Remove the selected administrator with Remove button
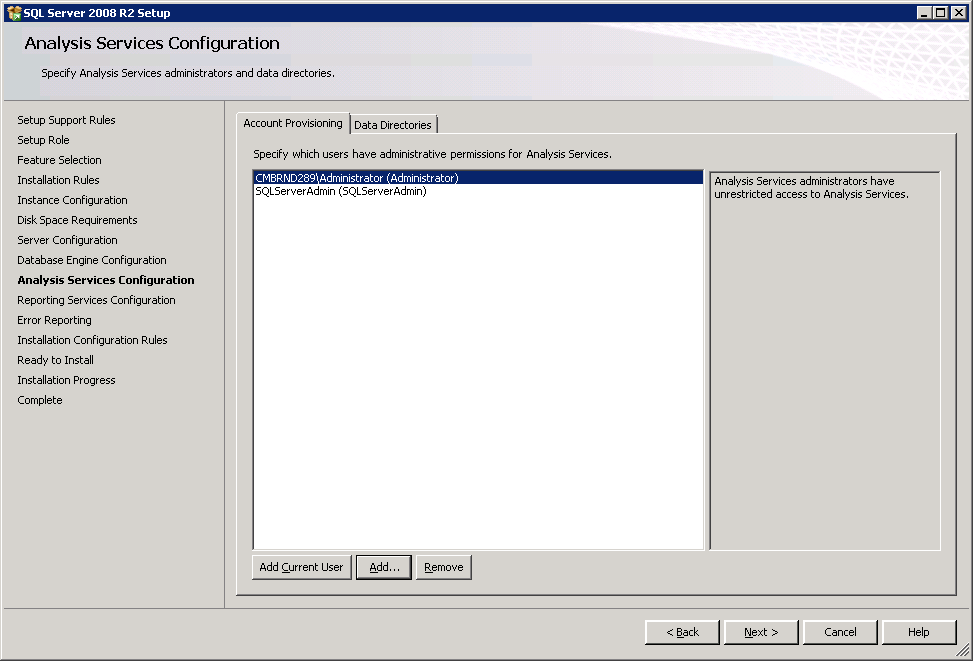 tap(444, 567)
